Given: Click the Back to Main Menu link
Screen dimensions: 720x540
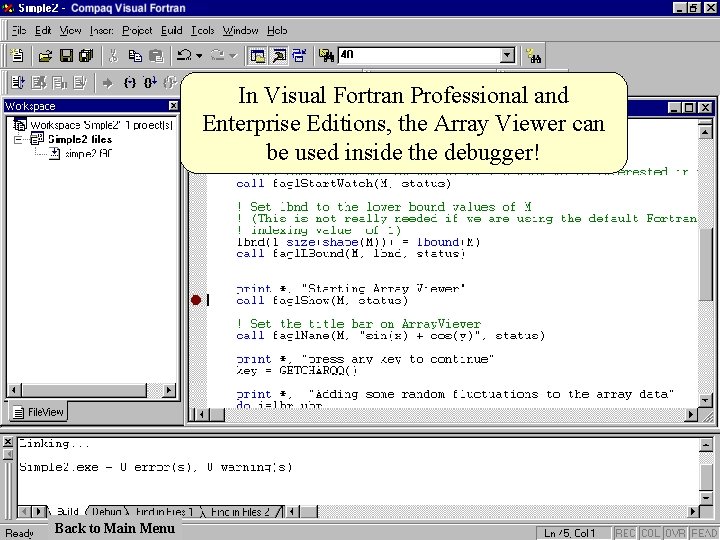Looking at the screenshot, I should coord(115,528).
